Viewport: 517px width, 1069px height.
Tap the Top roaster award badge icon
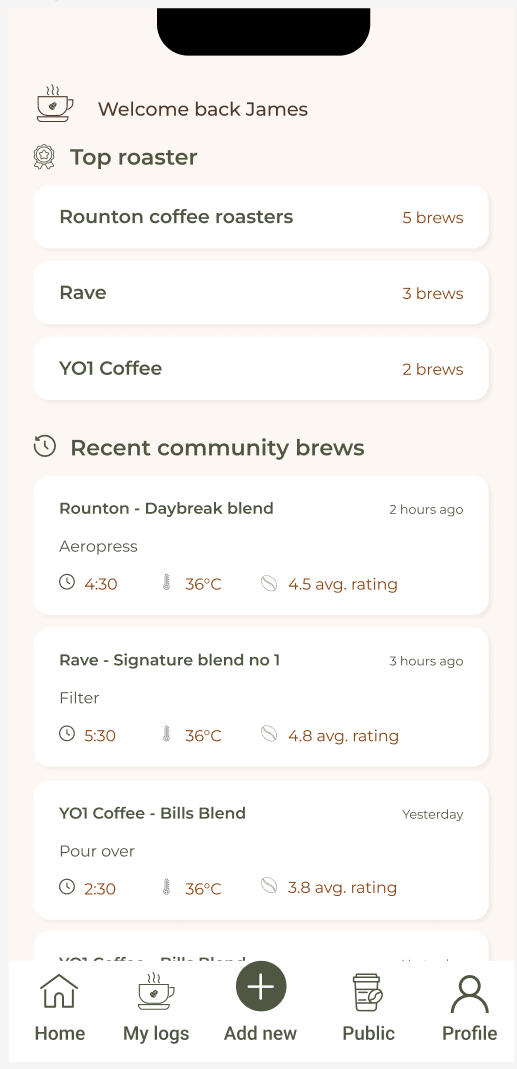click(44, 157)
